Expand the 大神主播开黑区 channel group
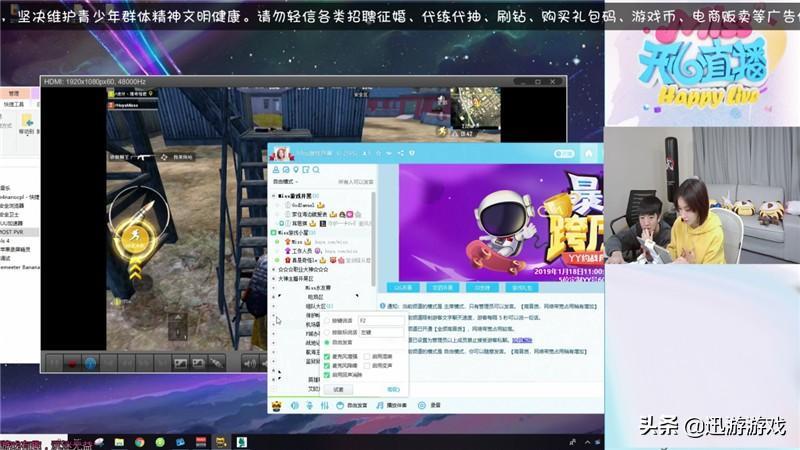The height and width of the screenshot is (450, 800). pos(274,279)
